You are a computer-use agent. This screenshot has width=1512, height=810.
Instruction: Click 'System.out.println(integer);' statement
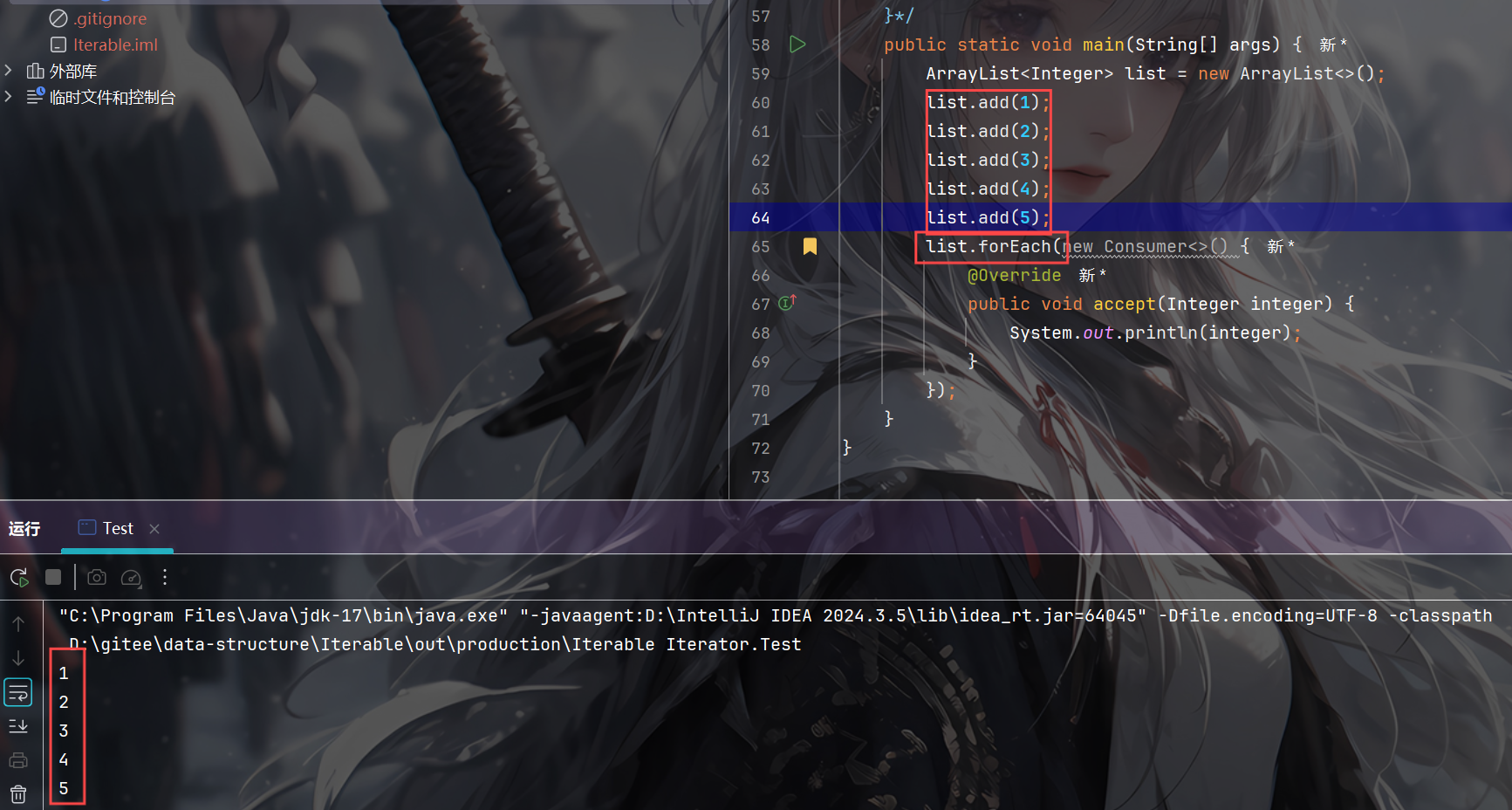[x=1155, y=333]
